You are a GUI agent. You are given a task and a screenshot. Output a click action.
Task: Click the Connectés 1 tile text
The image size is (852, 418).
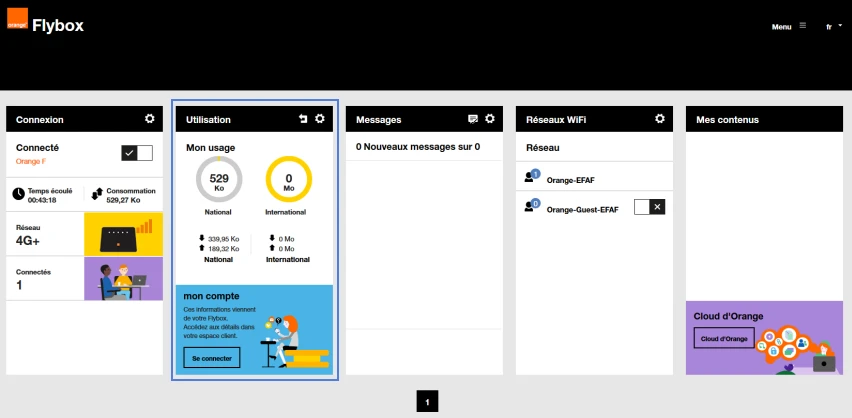click(x=33, y=279)
